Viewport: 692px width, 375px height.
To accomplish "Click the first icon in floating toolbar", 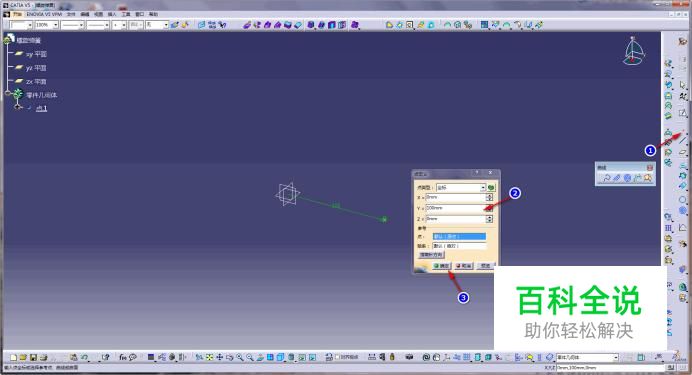I will tap(607, 178).
